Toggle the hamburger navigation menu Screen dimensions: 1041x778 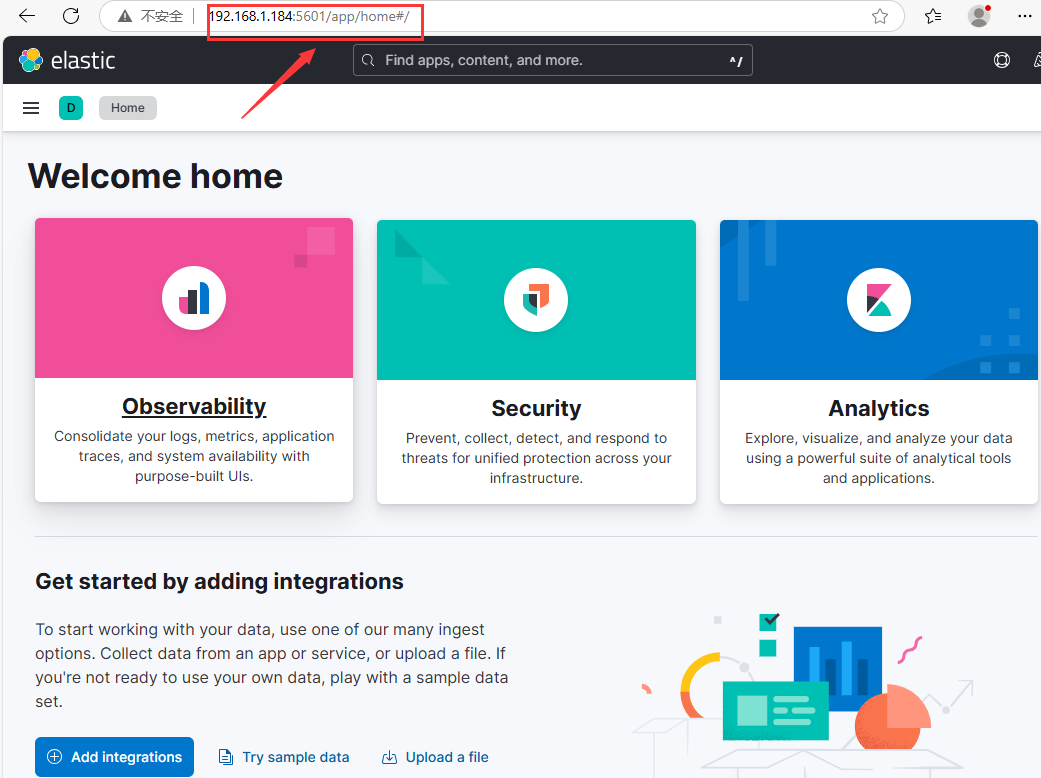point(31,108)
